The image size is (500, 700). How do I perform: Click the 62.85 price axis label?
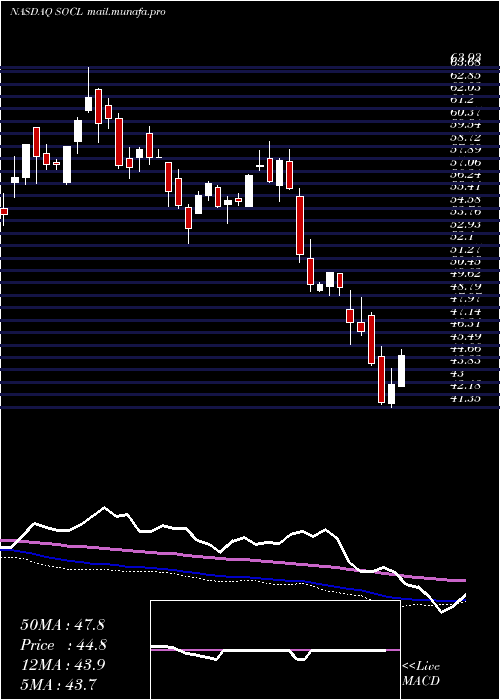[x=465, y=76]
